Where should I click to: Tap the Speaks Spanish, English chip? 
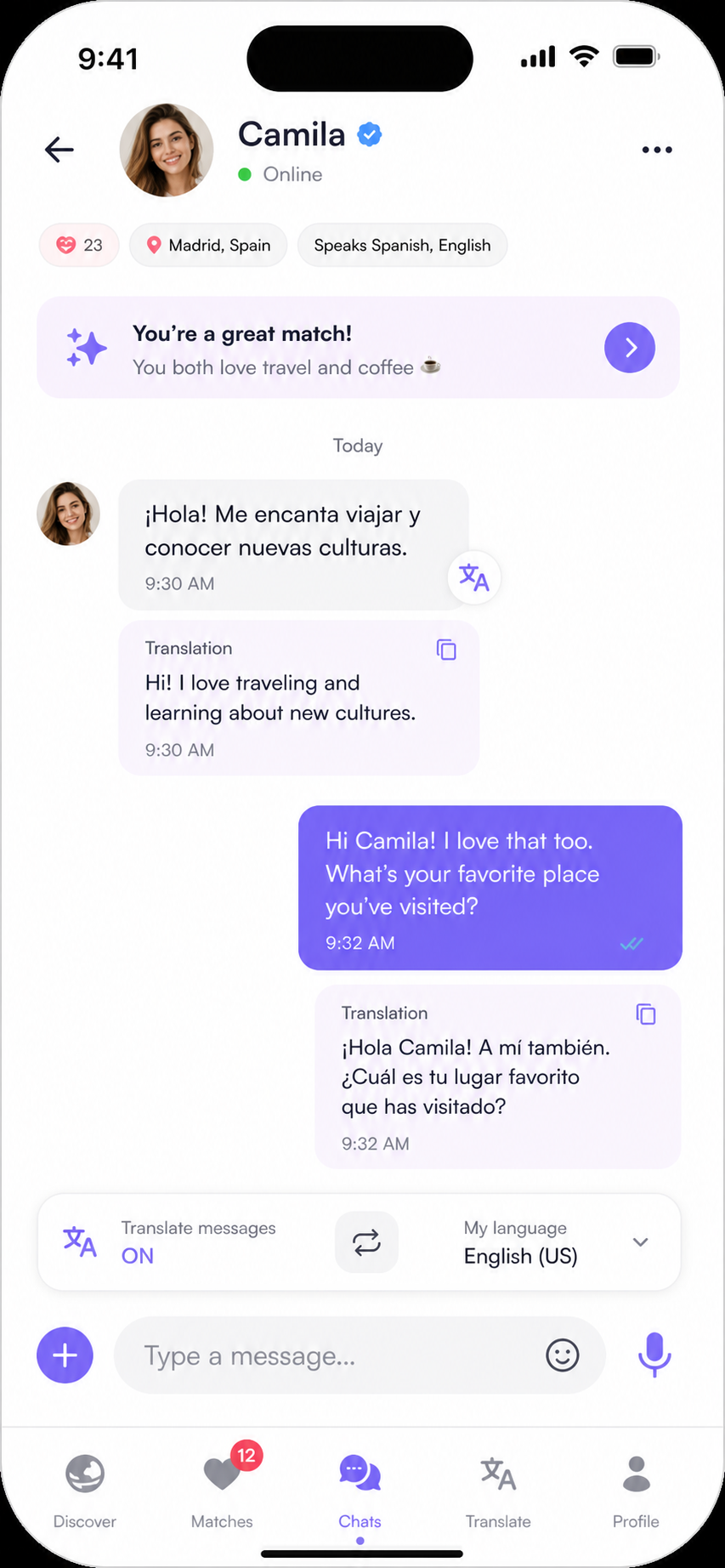tap(402, 245)
